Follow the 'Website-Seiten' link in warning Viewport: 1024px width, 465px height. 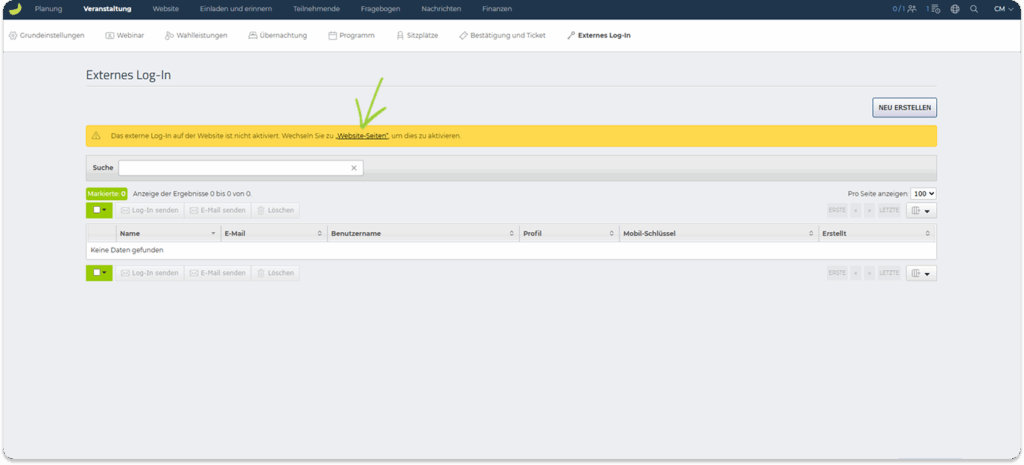pyautogui.click(x=362, y=136)
